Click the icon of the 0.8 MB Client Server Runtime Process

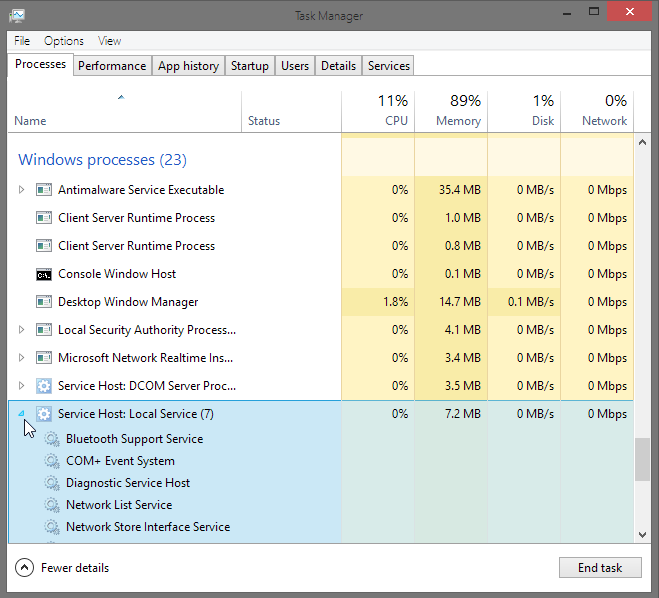click(x=44, y=246)
